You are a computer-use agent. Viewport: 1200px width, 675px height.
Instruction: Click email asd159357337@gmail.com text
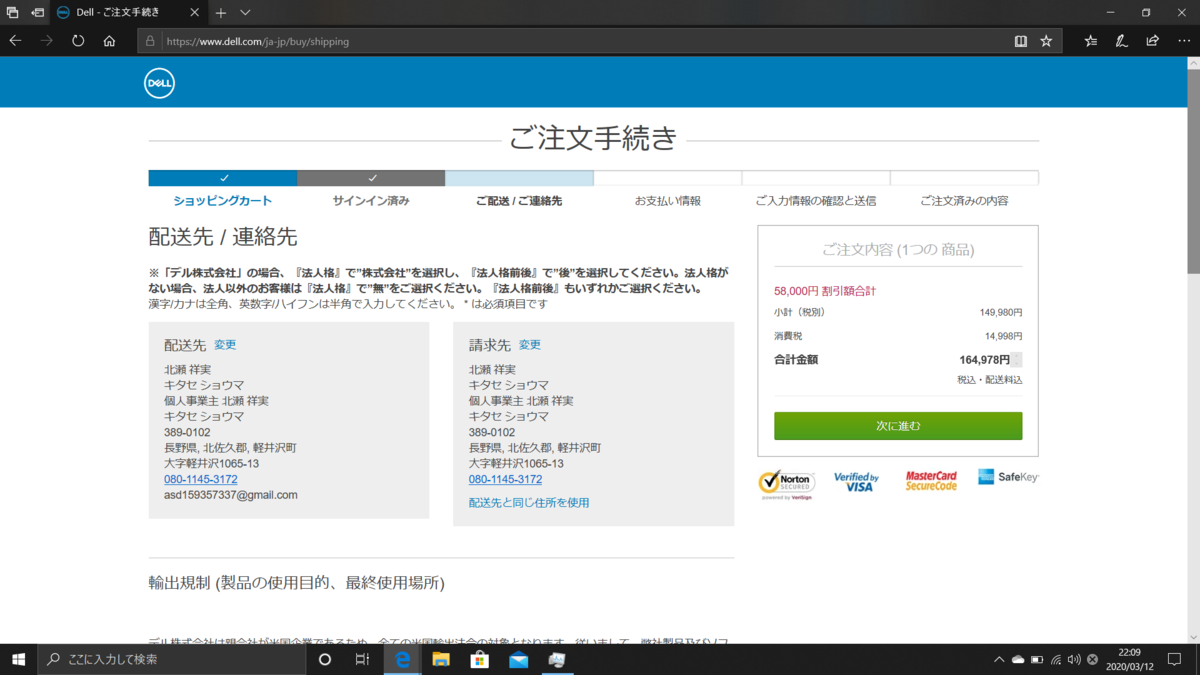pyautogui.click(x=231, y=495)
